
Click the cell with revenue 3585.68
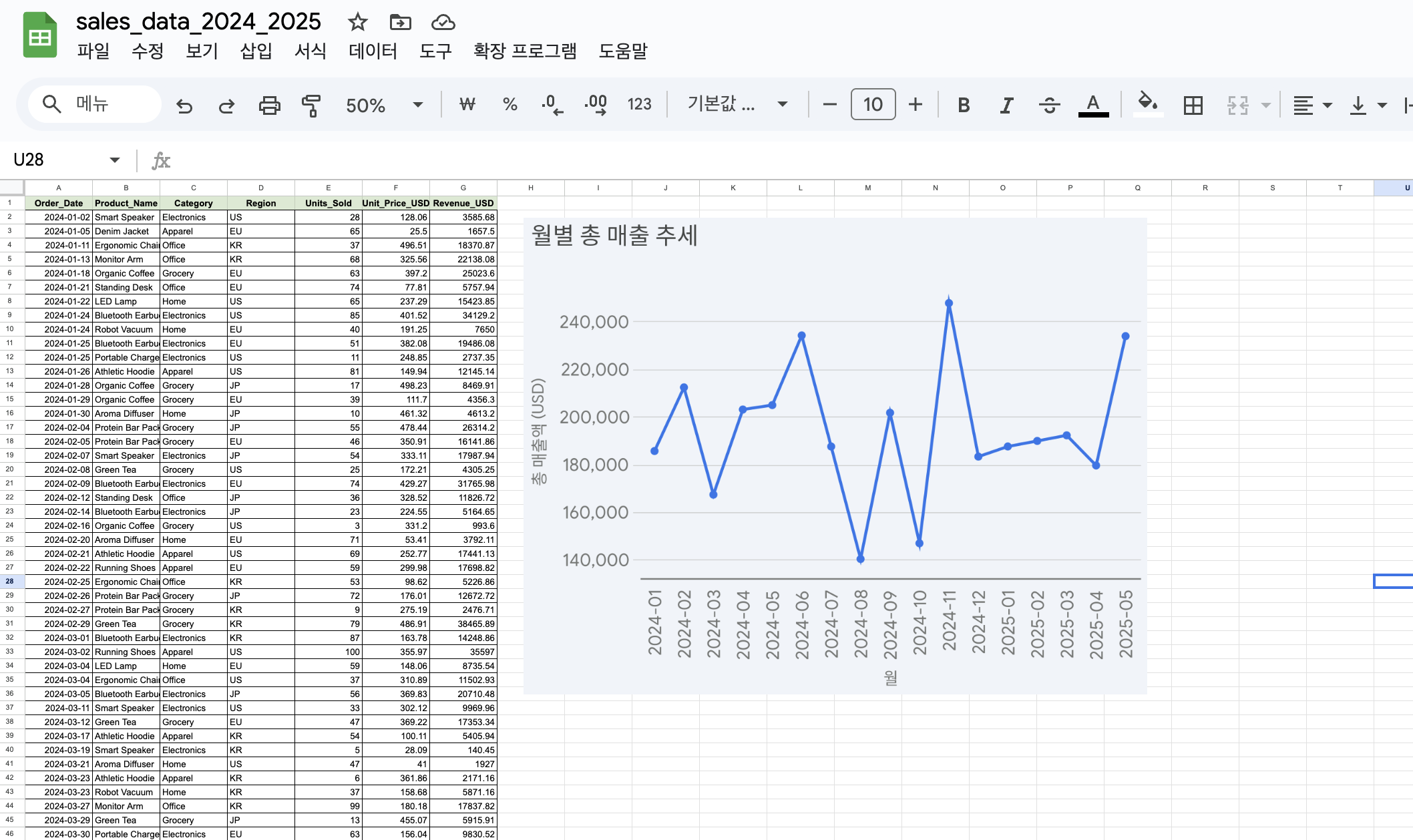463,217
